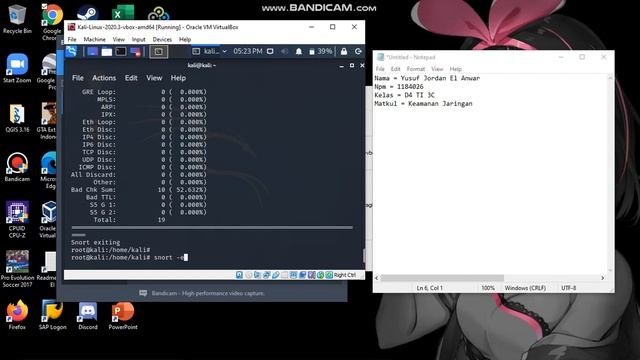Launch the terminal emulator from Kali panel
Screen dimensions: 640x360
[x=121, y=51]
